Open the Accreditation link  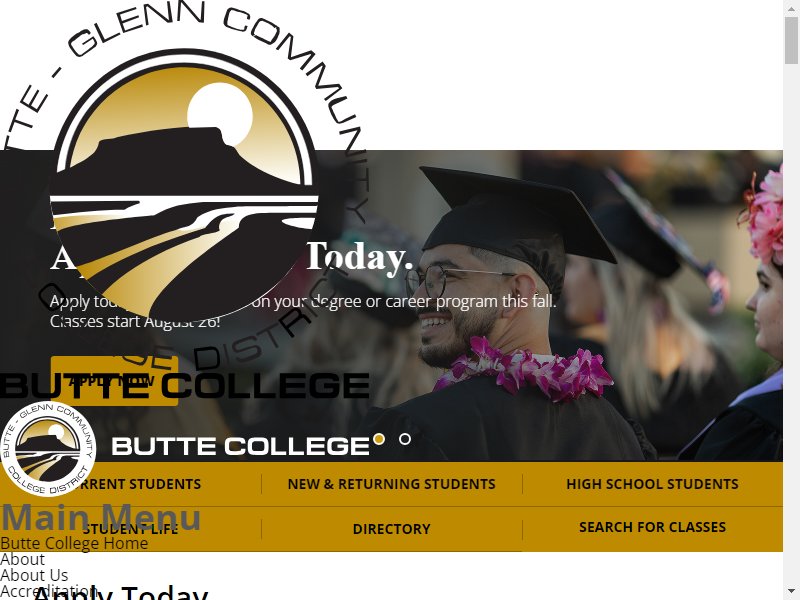[x=48, y=592]
